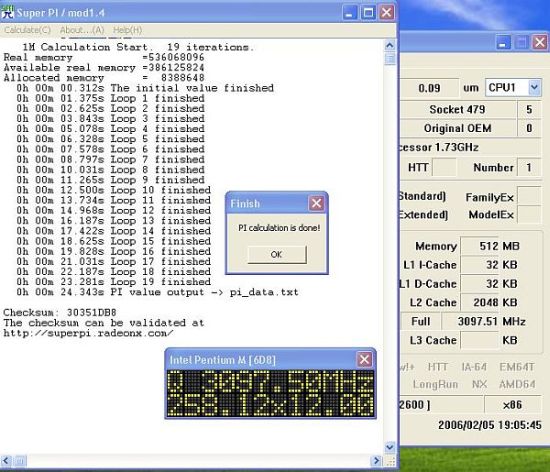Click the ModelEx value box
The width and height of the screenshot is (550, 472).
pos(529,215)
